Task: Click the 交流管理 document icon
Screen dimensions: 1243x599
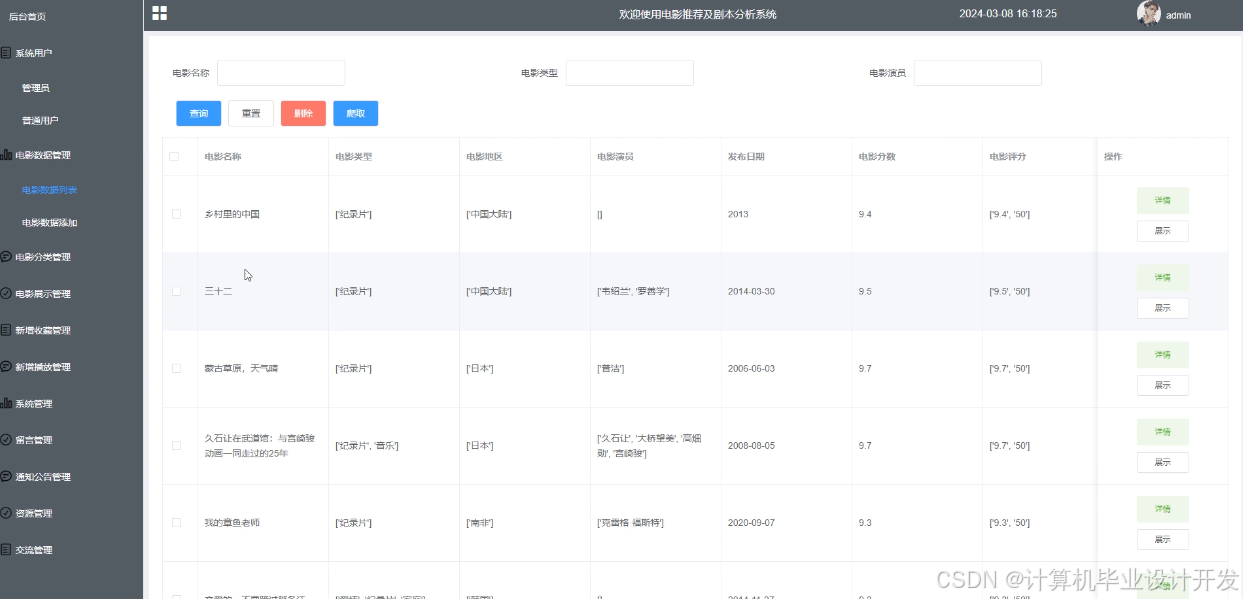Action: click(x=6, y=550)
